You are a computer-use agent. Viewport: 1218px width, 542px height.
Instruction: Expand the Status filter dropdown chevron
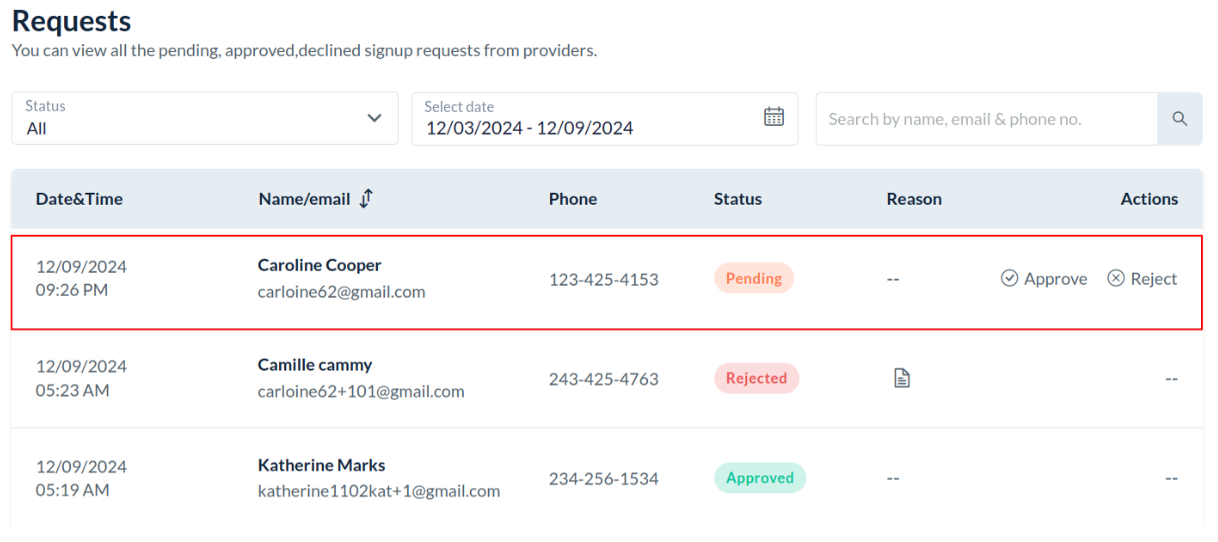coord(374,118)
